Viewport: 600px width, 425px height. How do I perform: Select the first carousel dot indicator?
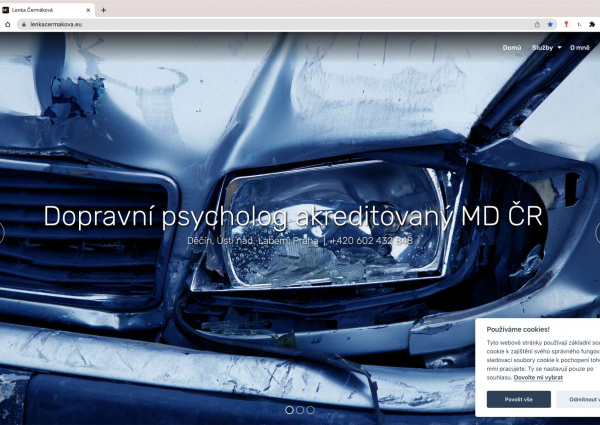(289, 410)
